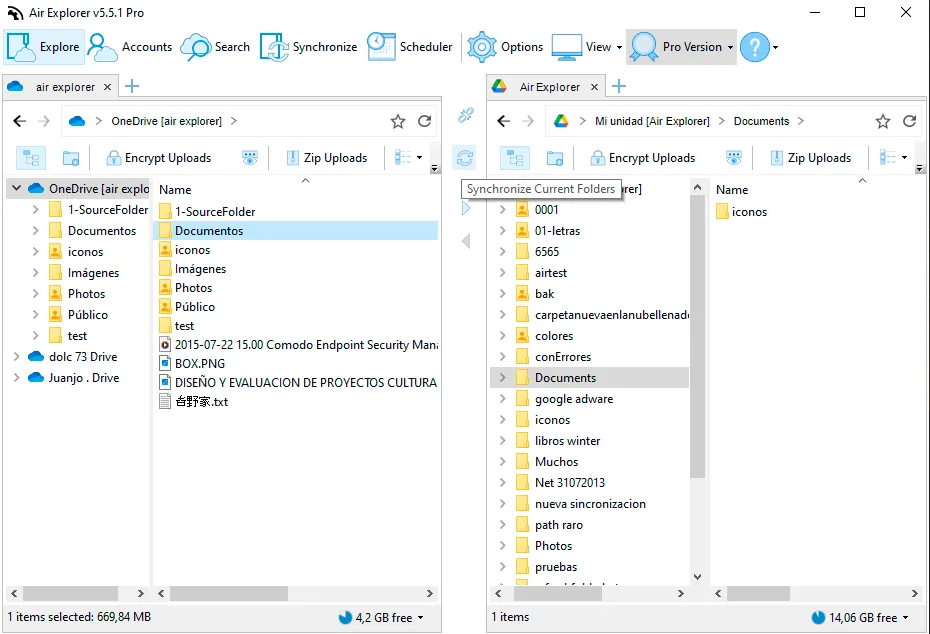Add a new tab in right pane

coord(619,87)
